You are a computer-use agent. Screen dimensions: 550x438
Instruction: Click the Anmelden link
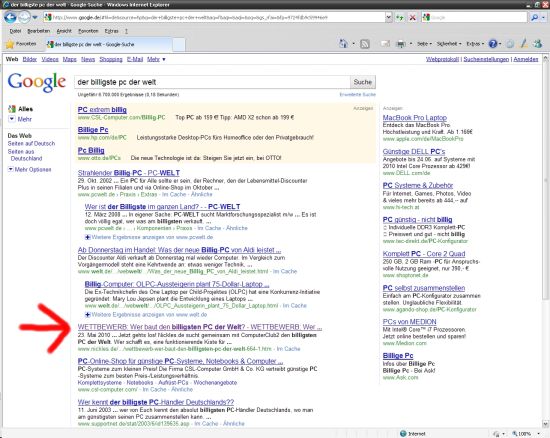click(526, 59)
